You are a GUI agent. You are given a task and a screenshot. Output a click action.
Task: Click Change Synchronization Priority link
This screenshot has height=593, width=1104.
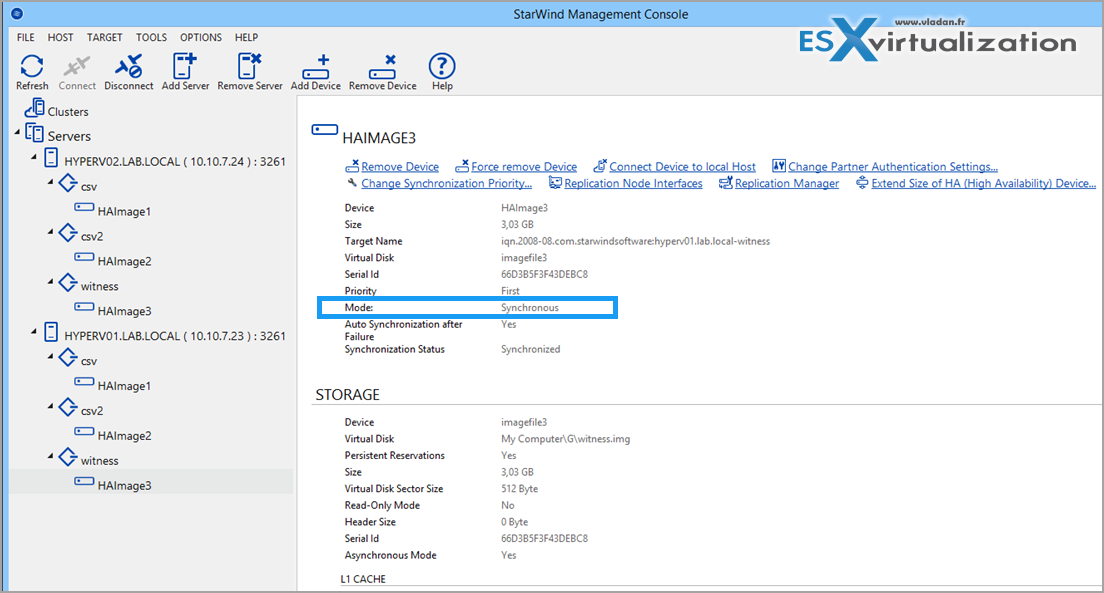446,184
